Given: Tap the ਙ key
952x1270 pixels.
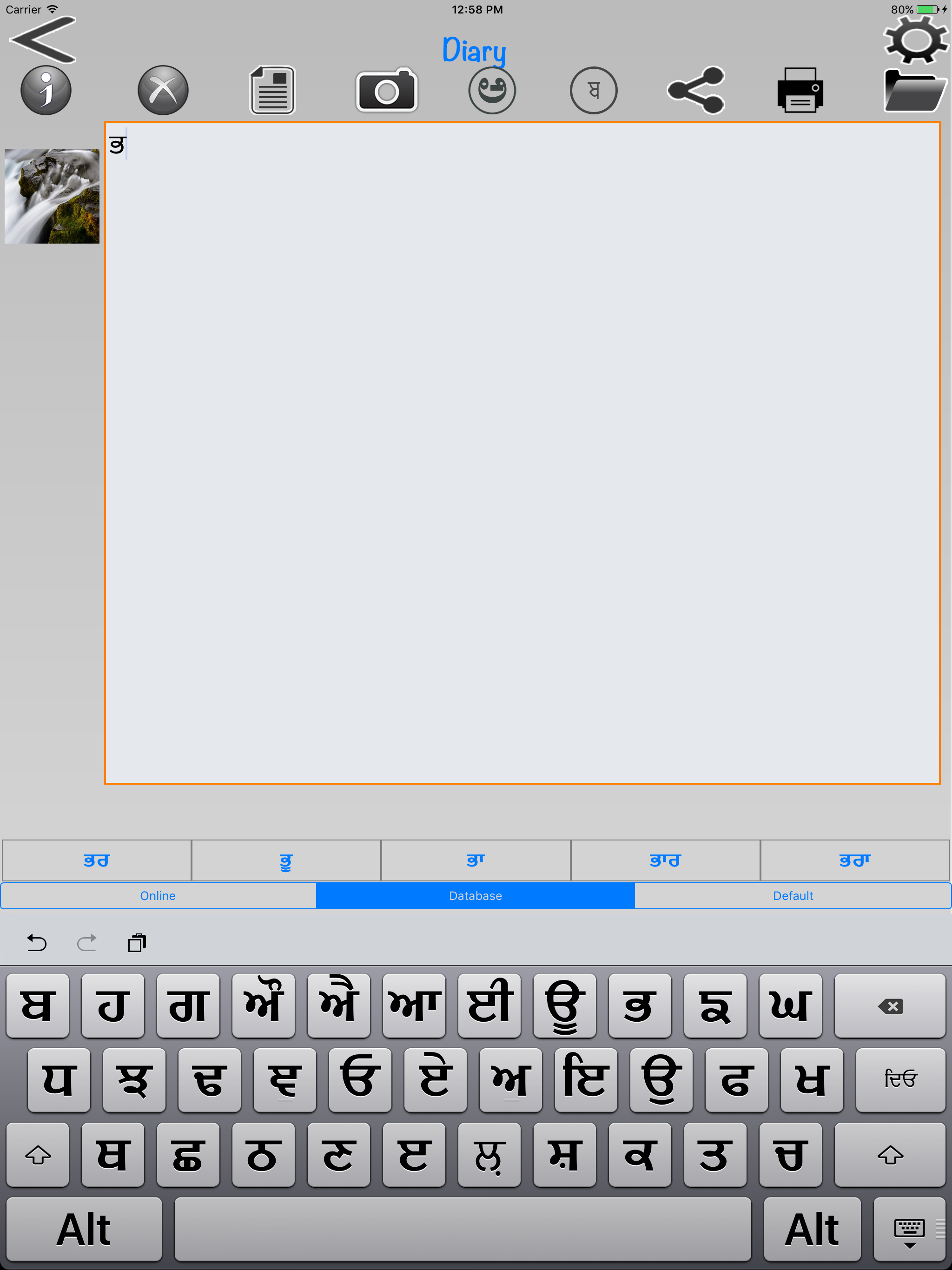Looking at the screenshot, I should (715, 1006).
